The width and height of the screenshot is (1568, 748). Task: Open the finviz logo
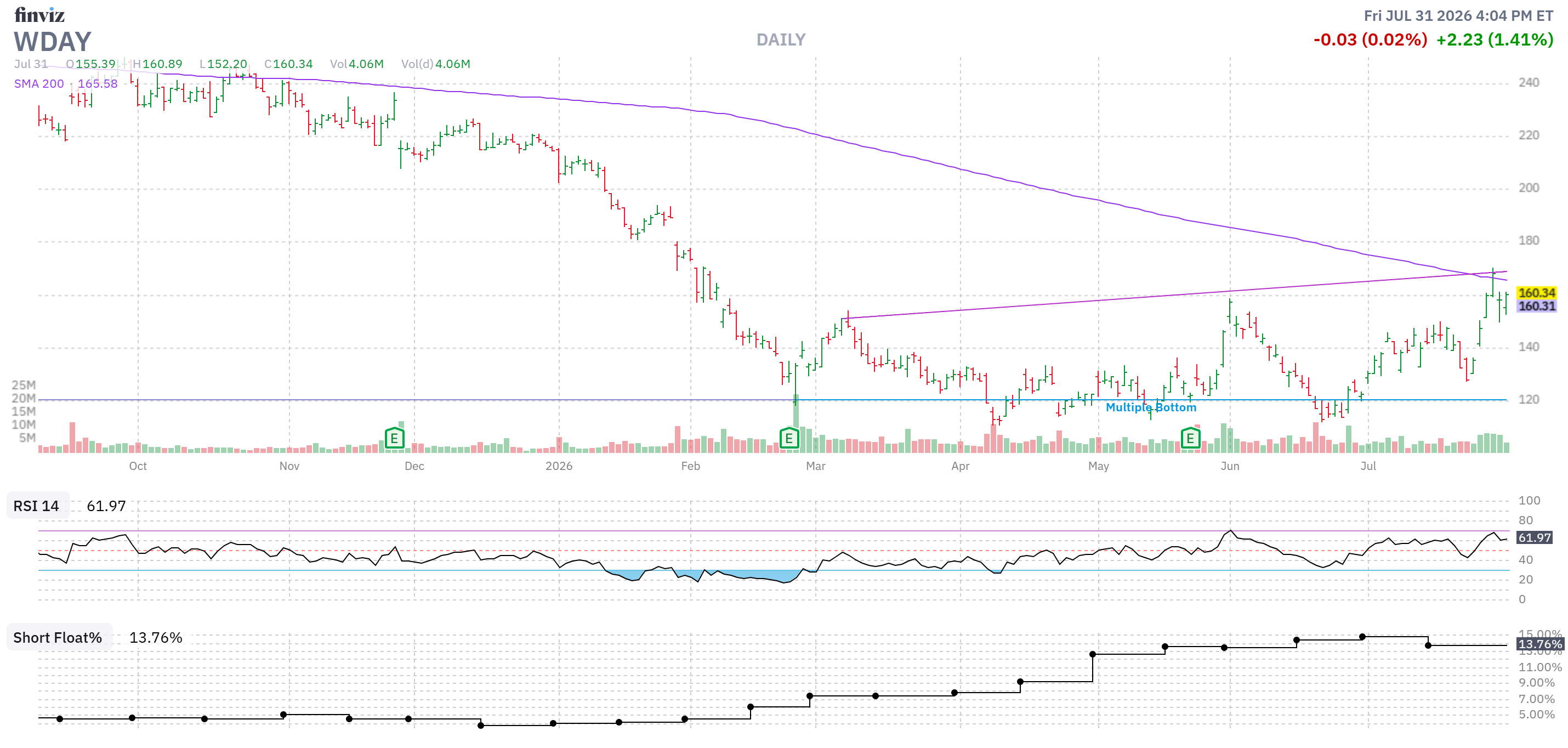39,15
